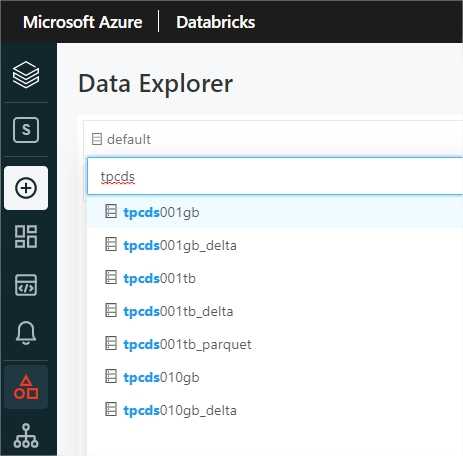Click the database icon beside default
The width and height of the screenshot is (463, 456).
point(97,139)
